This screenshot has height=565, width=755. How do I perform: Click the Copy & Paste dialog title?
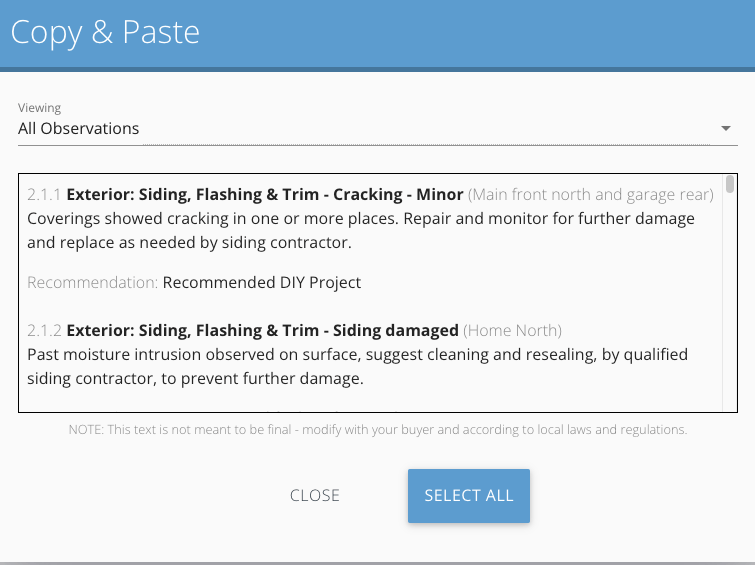[105, 32]
